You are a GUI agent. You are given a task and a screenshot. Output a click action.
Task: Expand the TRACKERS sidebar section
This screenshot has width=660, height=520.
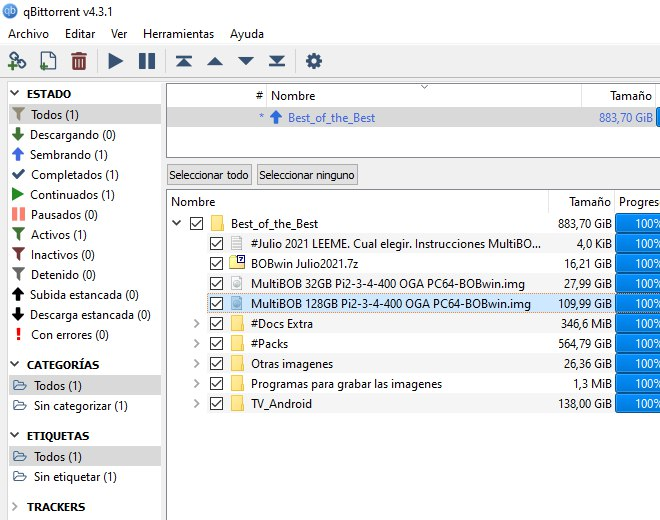(x=15, y=507)
